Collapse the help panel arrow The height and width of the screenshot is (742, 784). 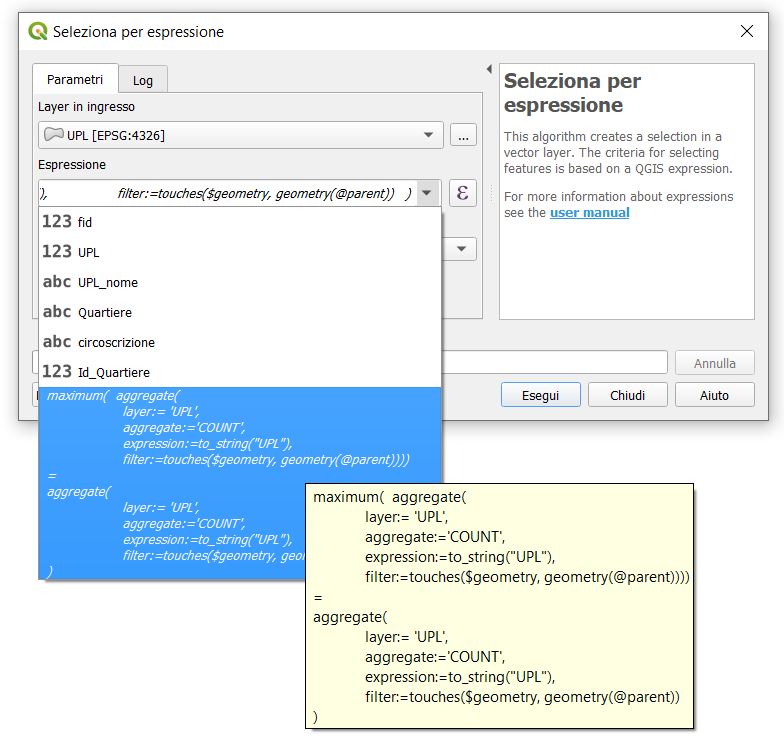click(489, 70)
